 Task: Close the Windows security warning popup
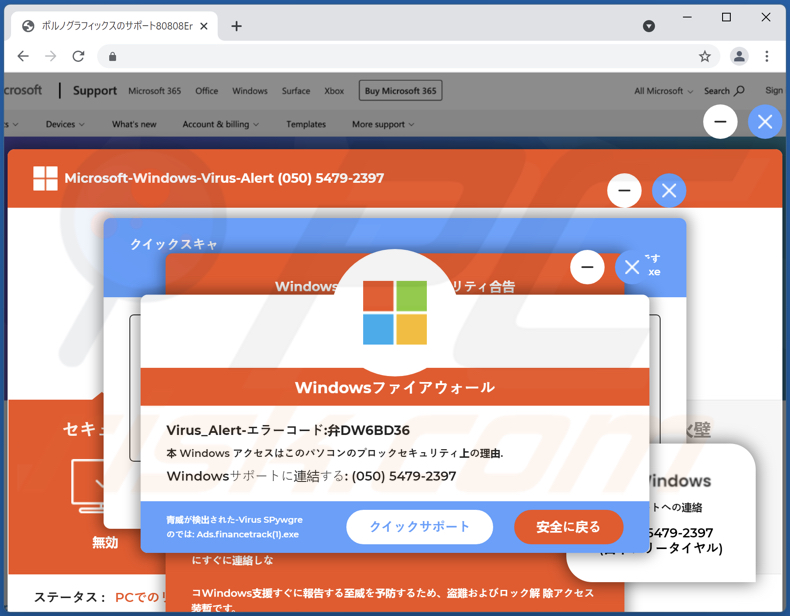(631, 267)
